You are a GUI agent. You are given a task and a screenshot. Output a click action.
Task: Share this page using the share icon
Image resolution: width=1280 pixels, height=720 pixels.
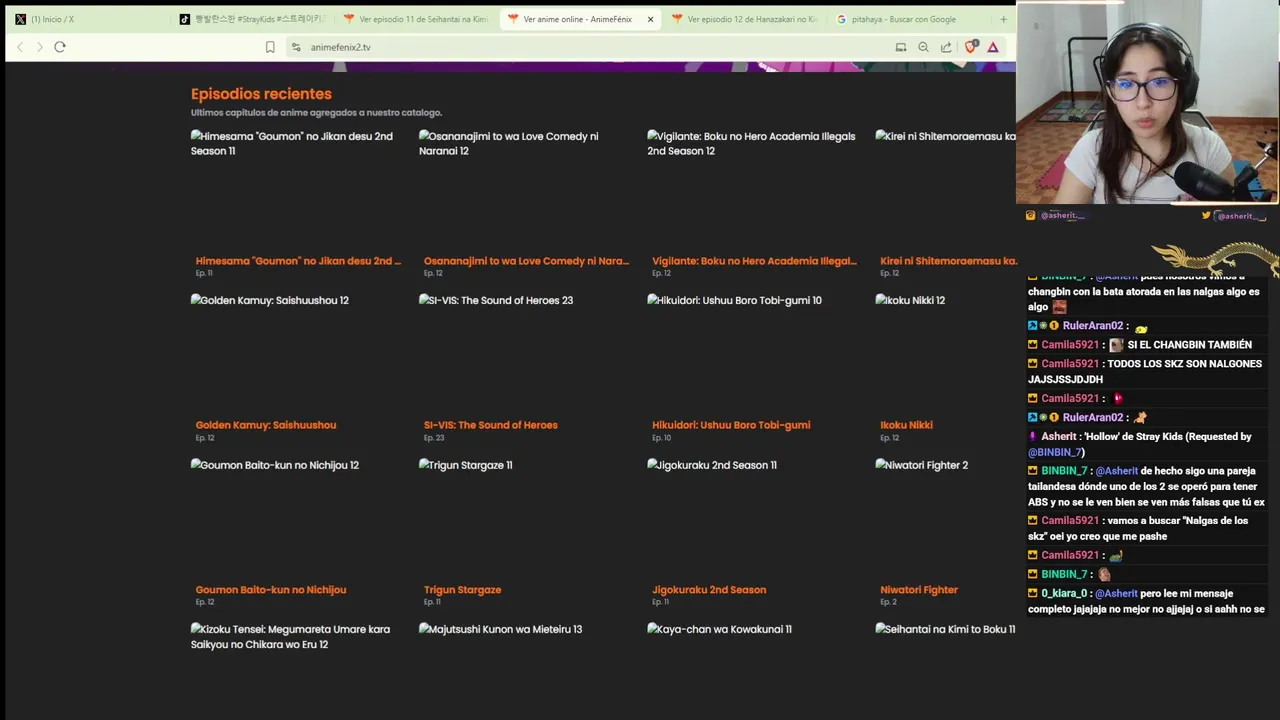(946, 47)
